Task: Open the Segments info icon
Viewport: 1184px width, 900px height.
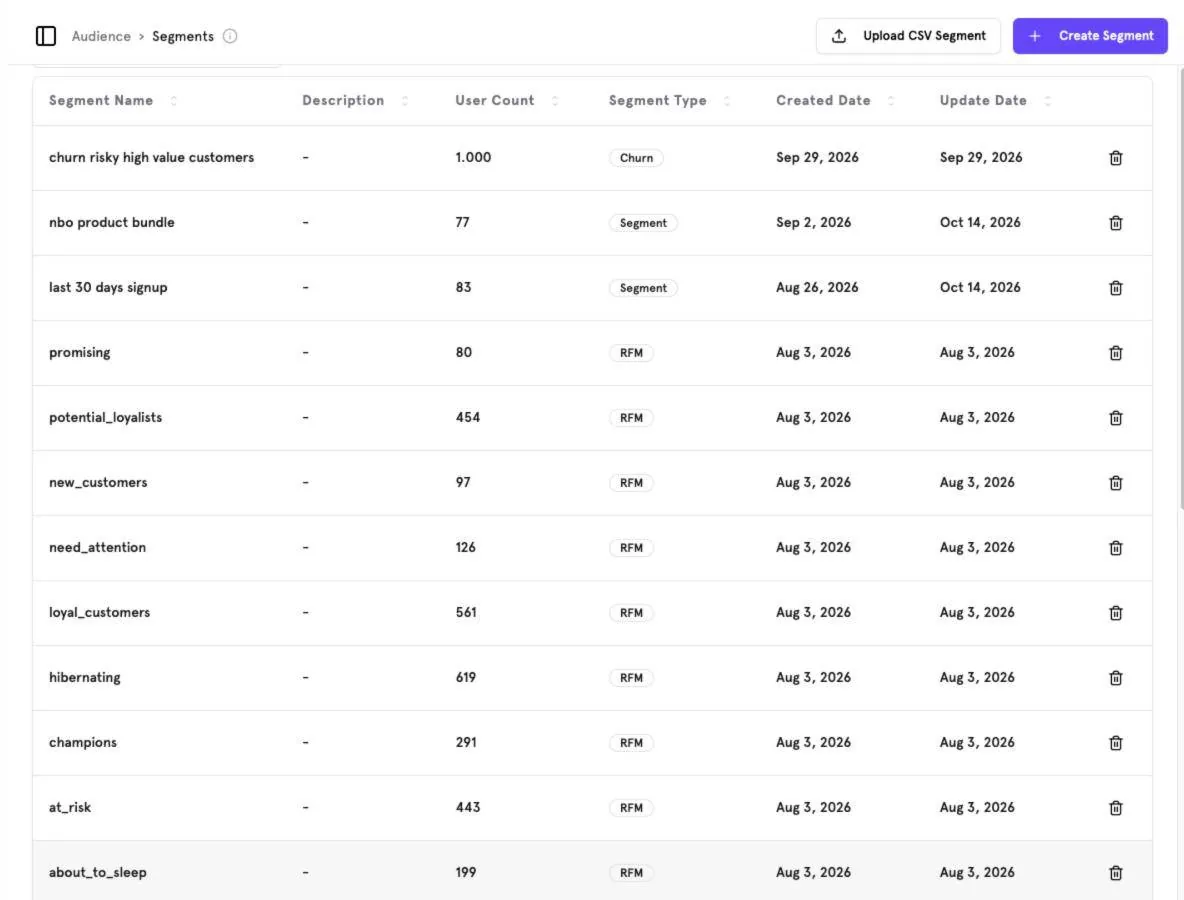Action: (x=230, y=36)
